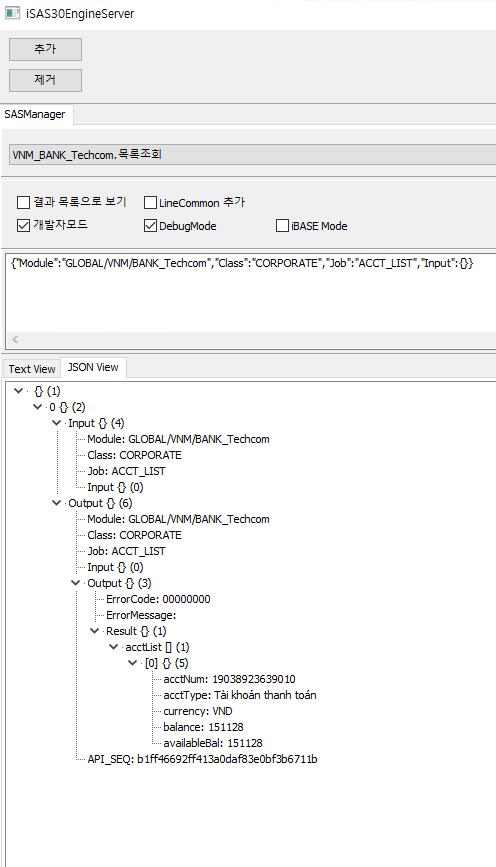Disable the 개발자모드 checkbox
The height and width of the screenshot is (867, 496).
tap(23, 226)
